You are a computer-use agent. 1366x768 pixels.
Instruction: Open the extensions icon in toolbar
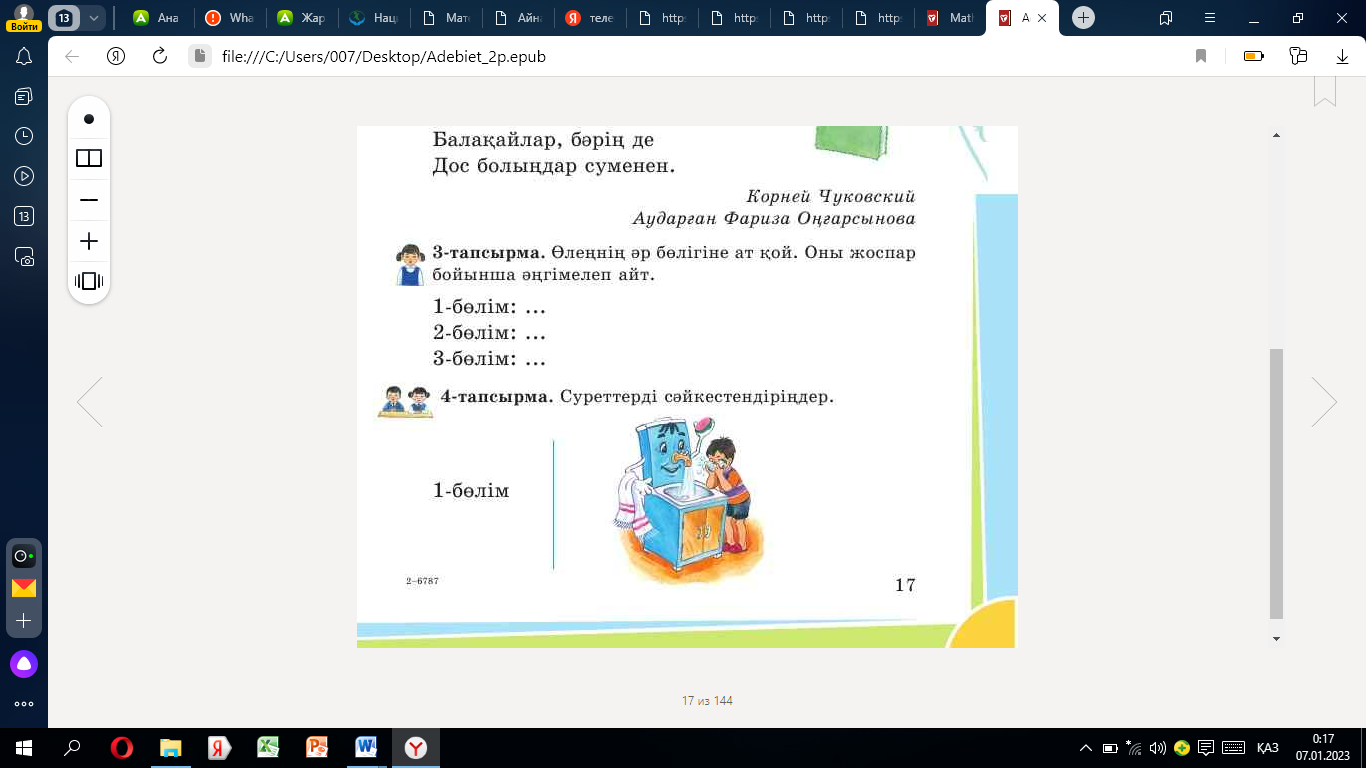(x=1299, y=56)
